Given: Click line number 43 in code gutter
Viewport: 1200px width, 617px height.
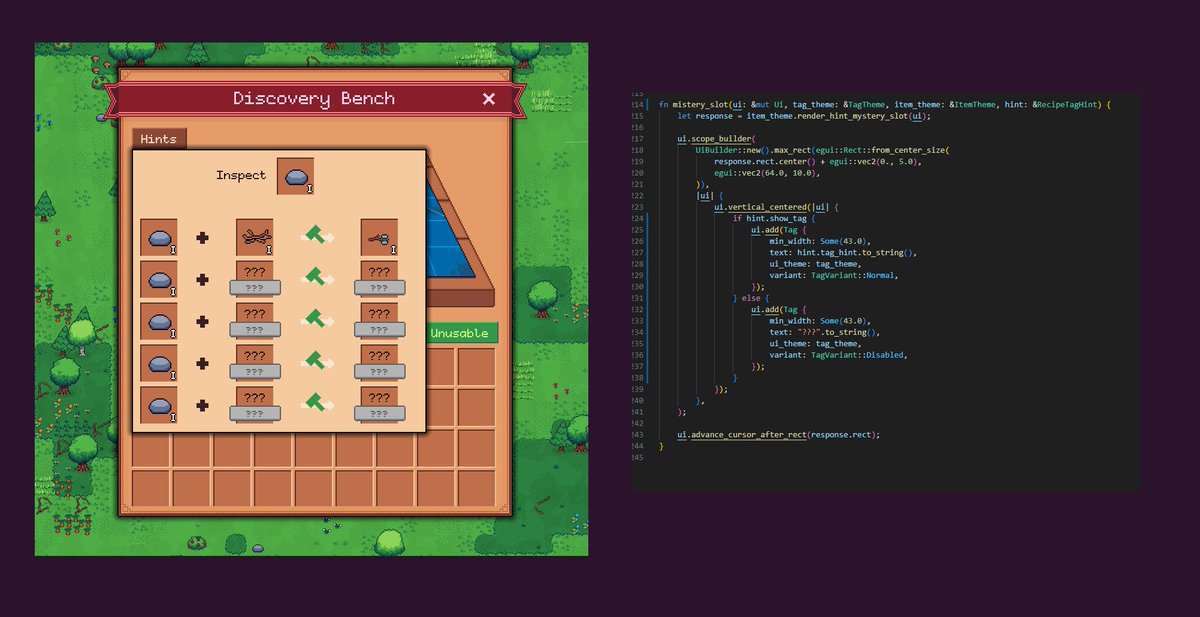Looking at the screenshot, I should [638, 435].
